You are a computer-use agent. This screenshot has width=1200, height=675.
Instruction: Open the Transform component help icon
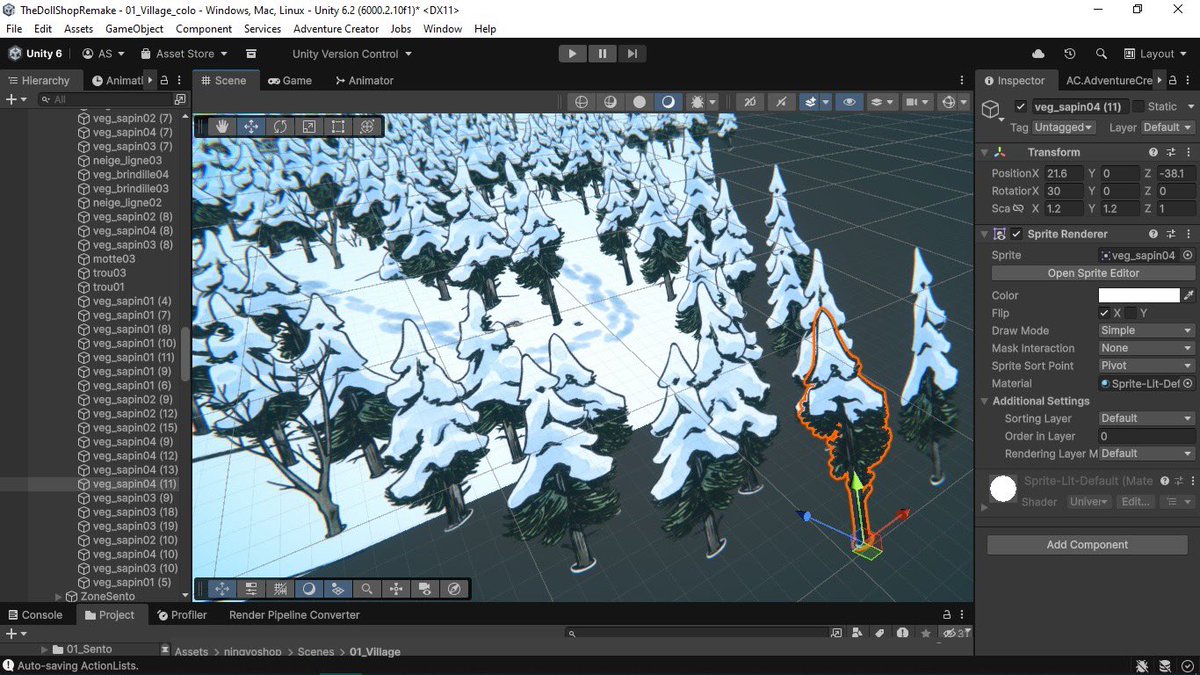click(x=1154, y=152)
